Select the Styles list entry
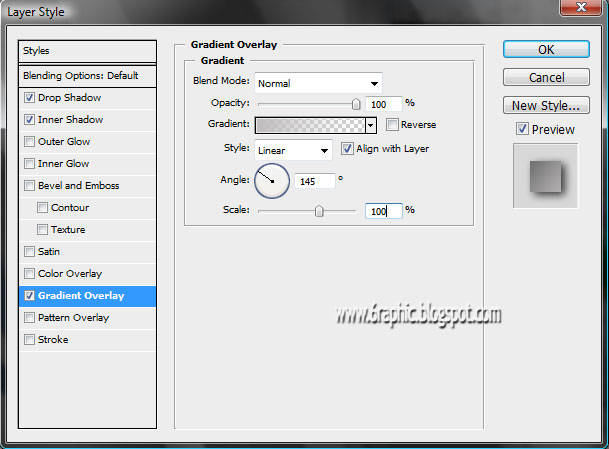Screen dimensions: 609x449 pyautogui.click(x=87, y=51)
